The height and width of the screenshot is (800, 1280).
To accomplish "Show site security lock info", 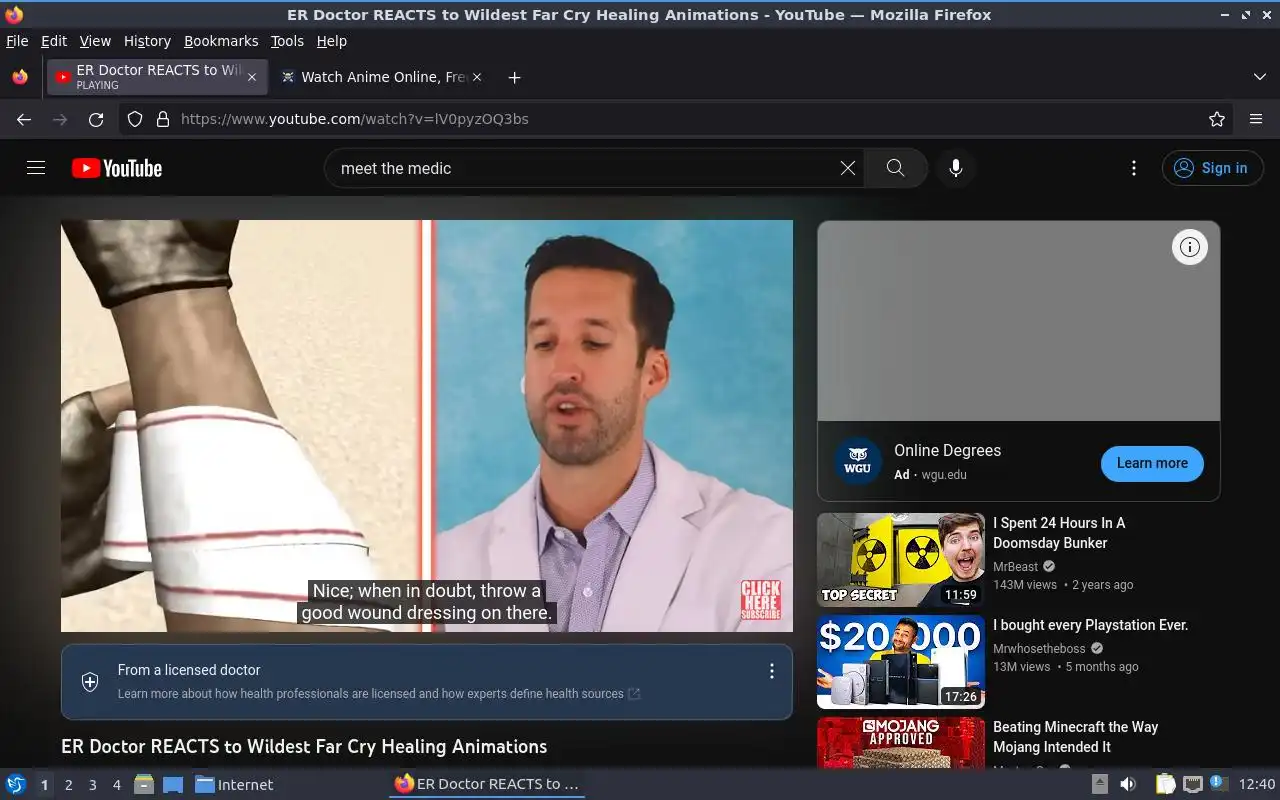I will coord(163,119).
